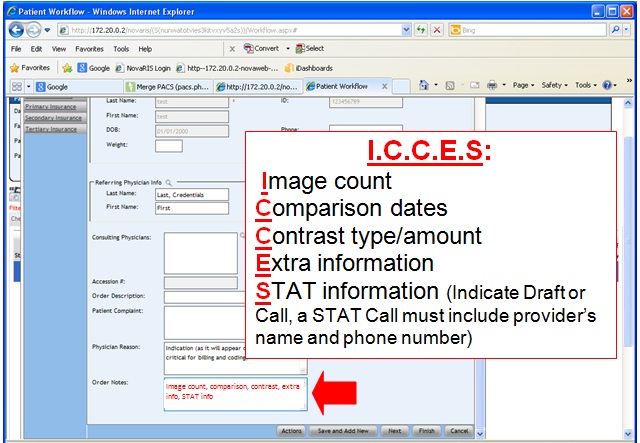Viewport: 640px width, 443px height.
Task: Click the Referring Physician search magnifier
Action: (x=169, y=183)
